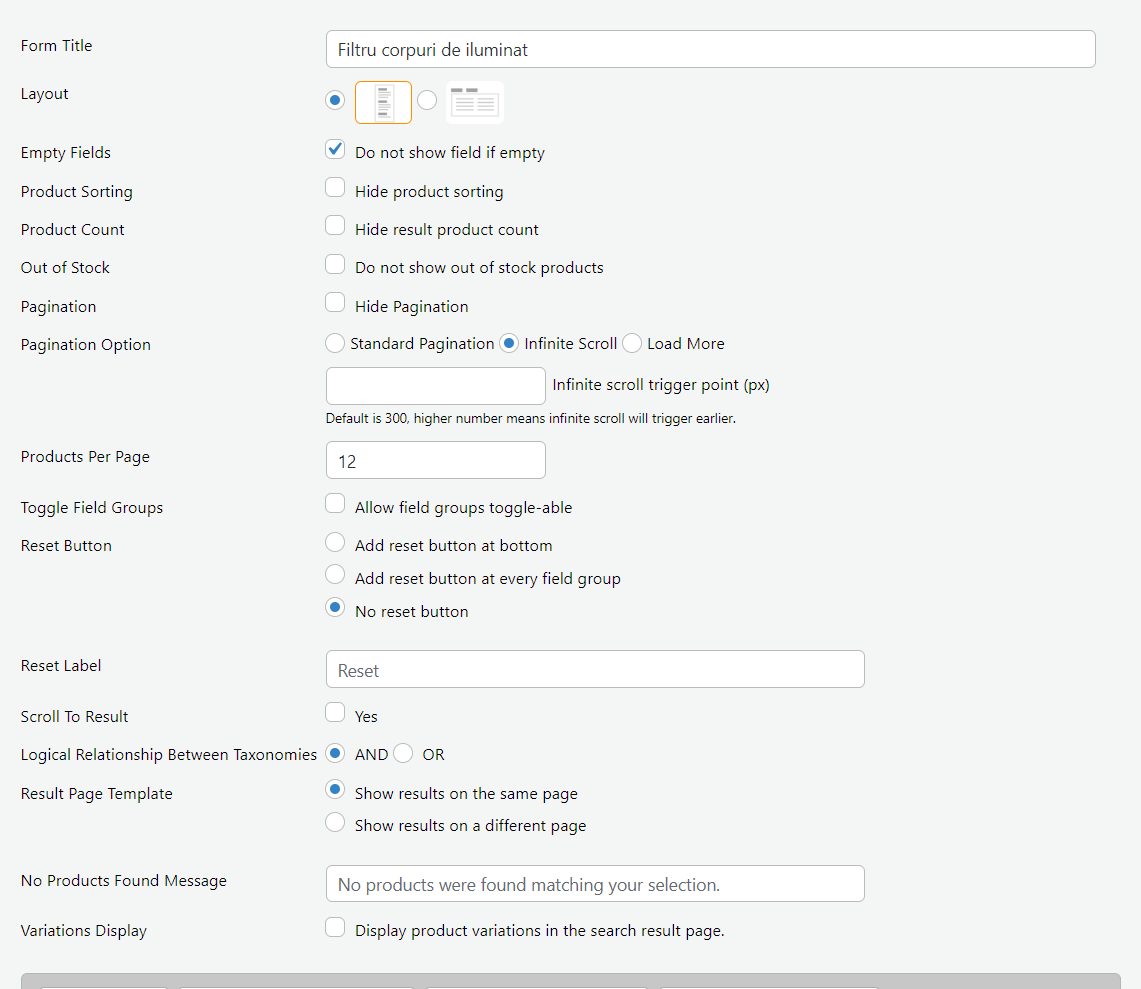1141x989 pixels.
Task: Set taxonomy relationship to OR
Action: tap(403, 753)
